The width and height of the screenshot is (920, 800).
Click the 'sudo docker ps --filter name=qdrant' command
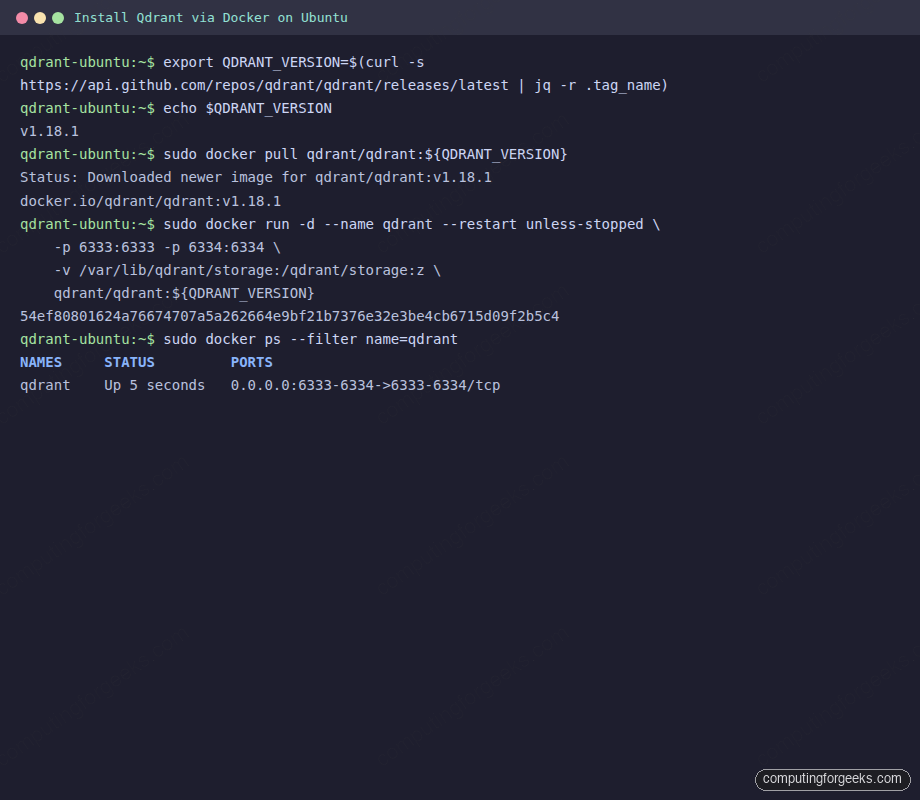pos(310,339)
